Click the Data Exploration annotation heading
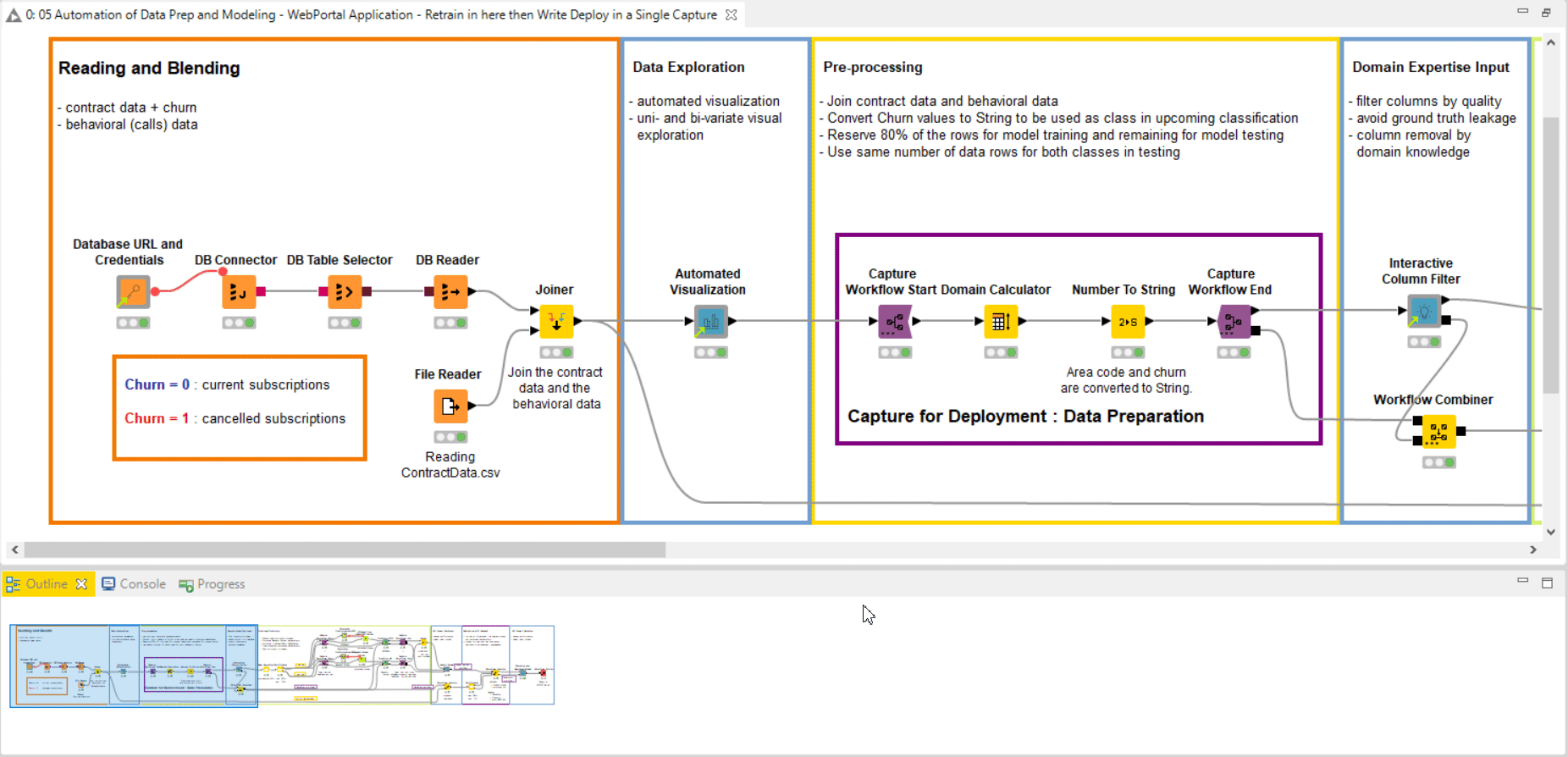This screenshot has width=1568, height=757. 688,67
